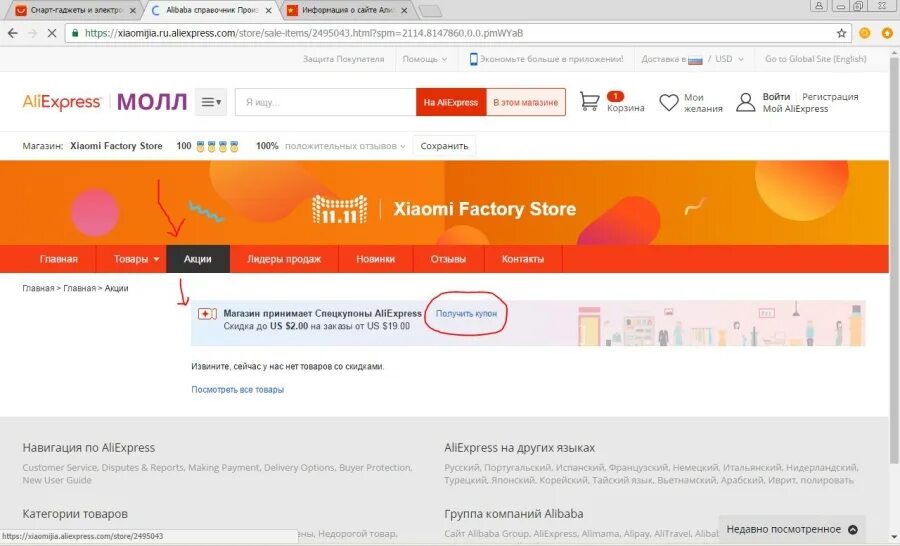Click the Войти sign-in link
Viewport: 900px width, 546px height.
click(x=776, y=96)
